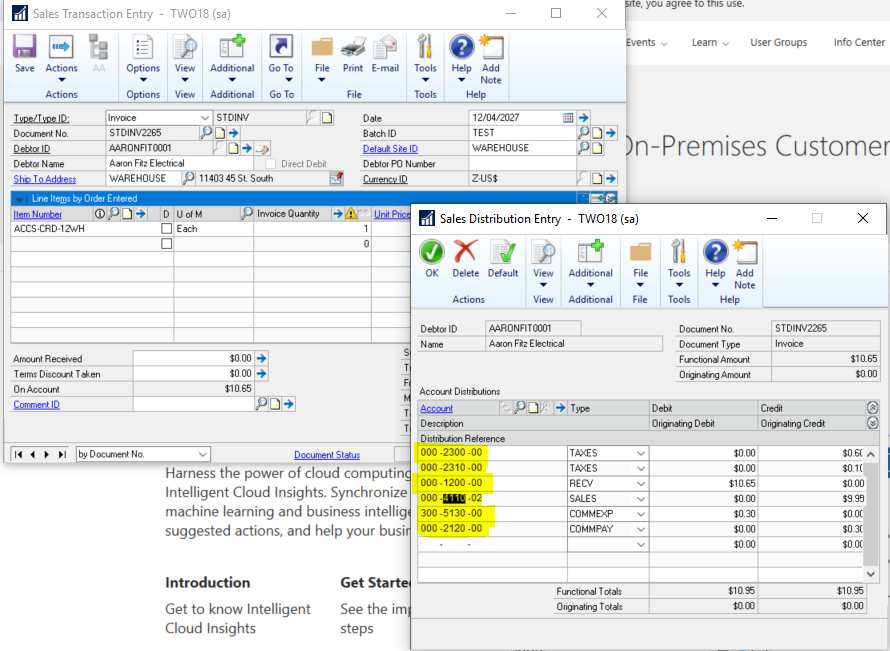The image size is (890, 651).
Task: Click the green OK icon in Sales Distribution Entry
Action: point(432,257)
